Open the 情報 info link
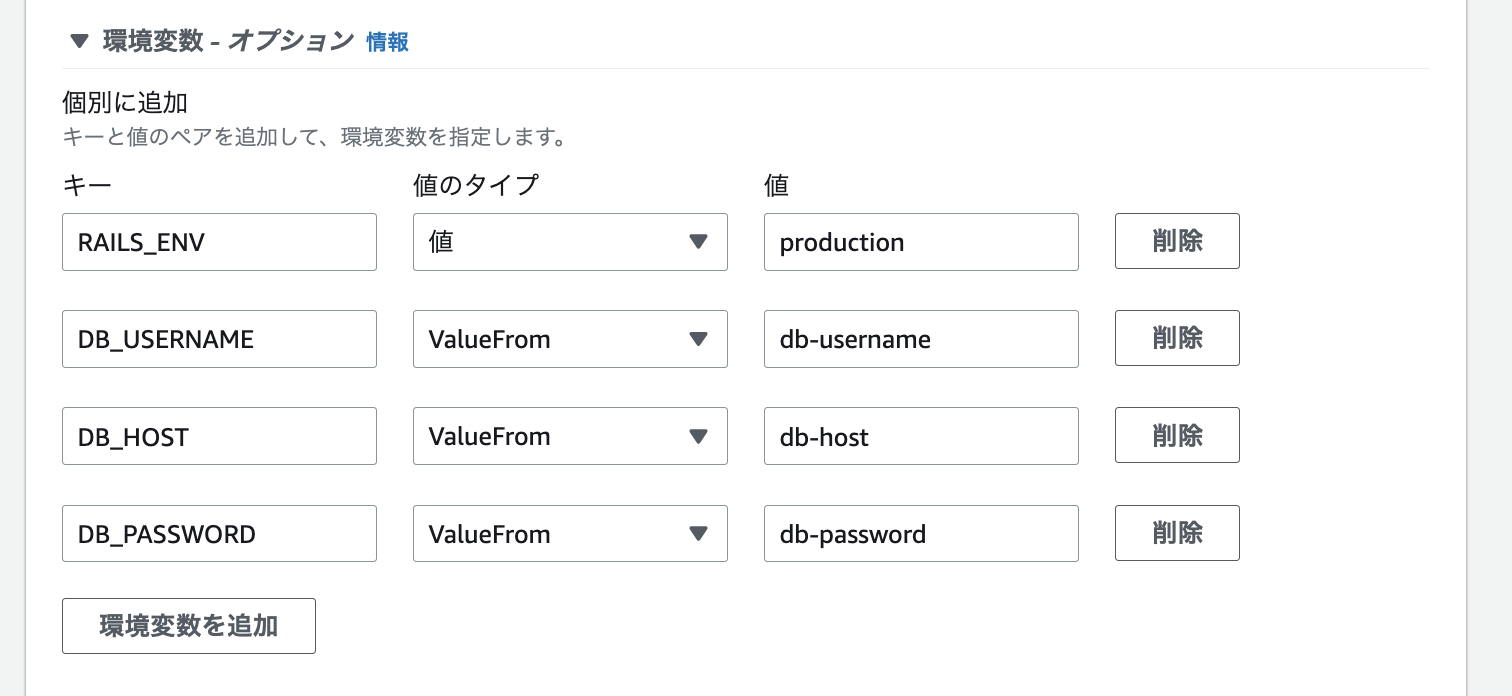Screen dimensions: 1512x696 pos(387,42)
